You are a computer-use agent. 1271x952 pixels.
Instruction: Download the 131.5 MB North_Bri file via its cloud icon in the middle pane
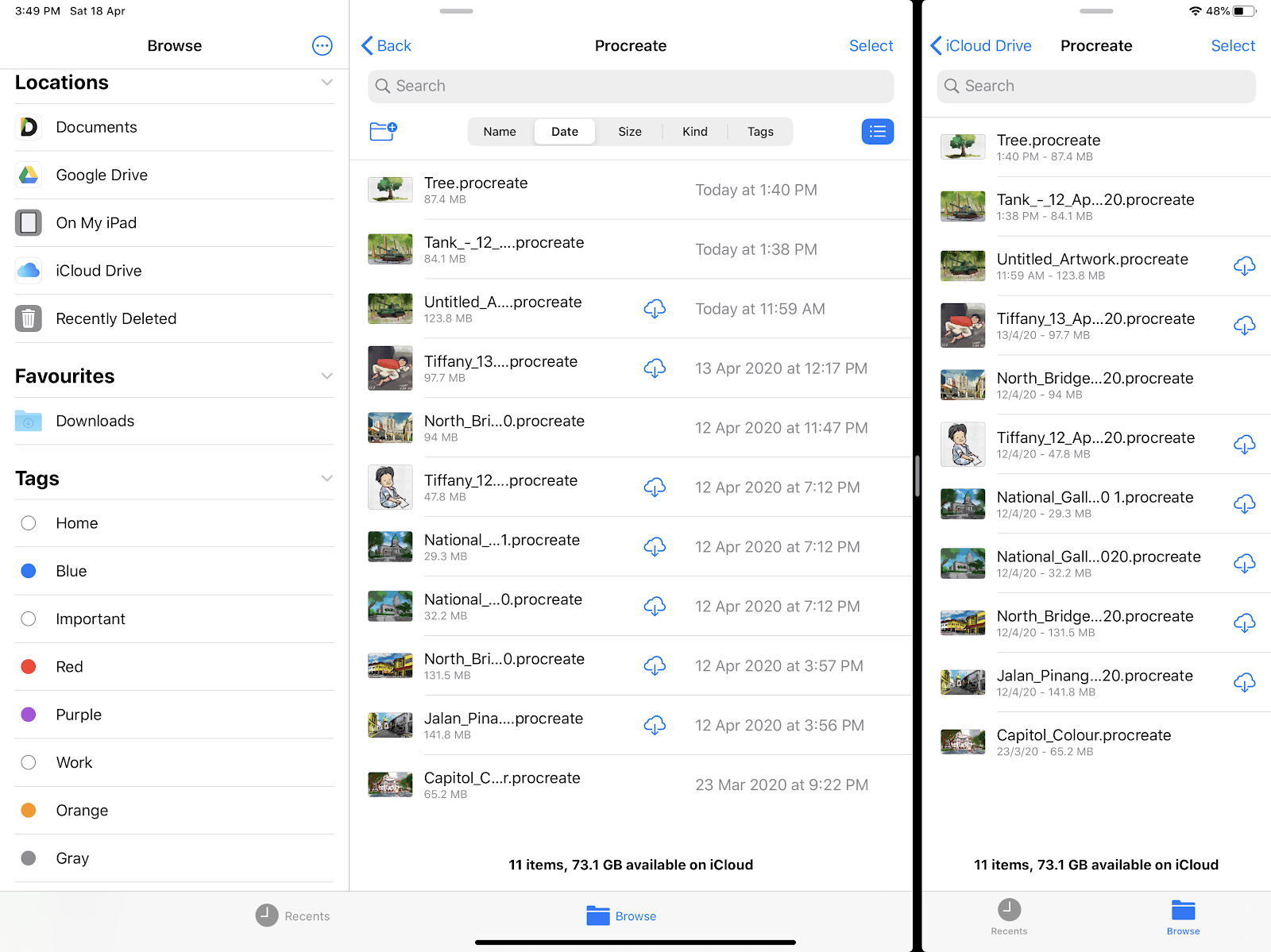655,666
